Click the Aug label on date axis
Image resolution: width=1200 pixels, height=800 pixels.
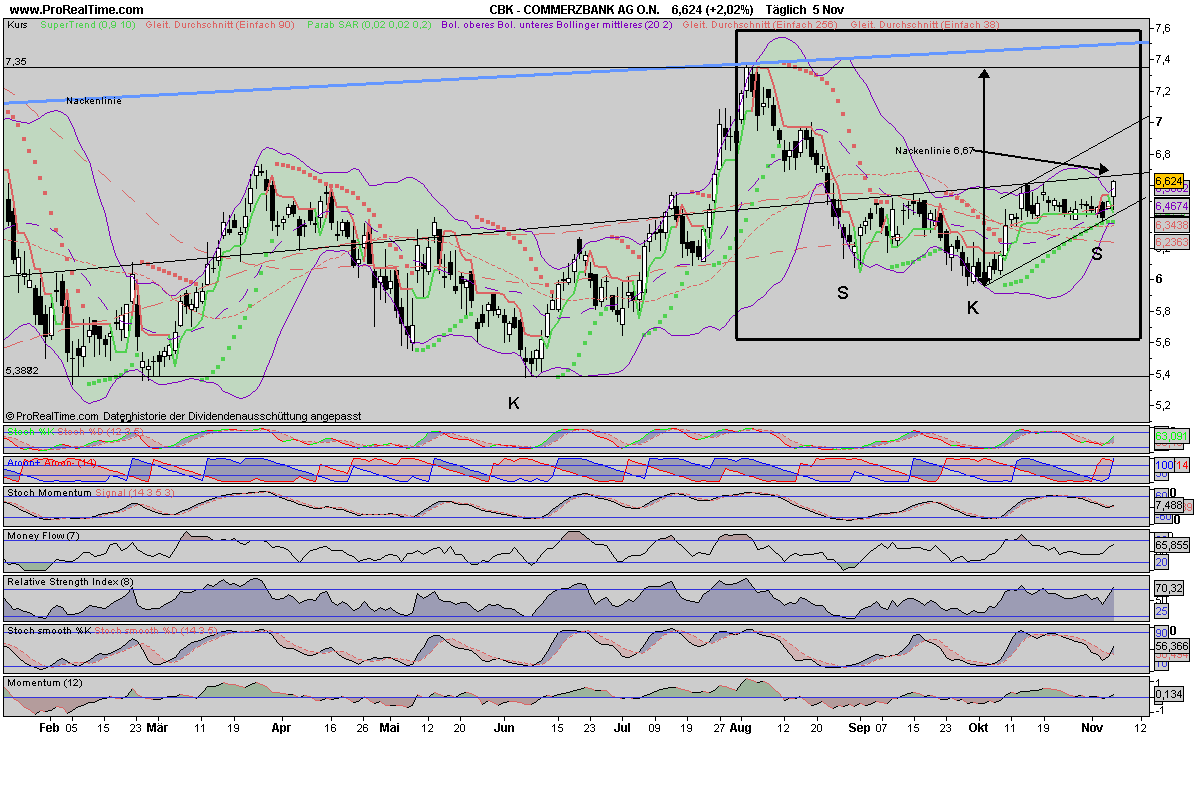coord(741,729)
